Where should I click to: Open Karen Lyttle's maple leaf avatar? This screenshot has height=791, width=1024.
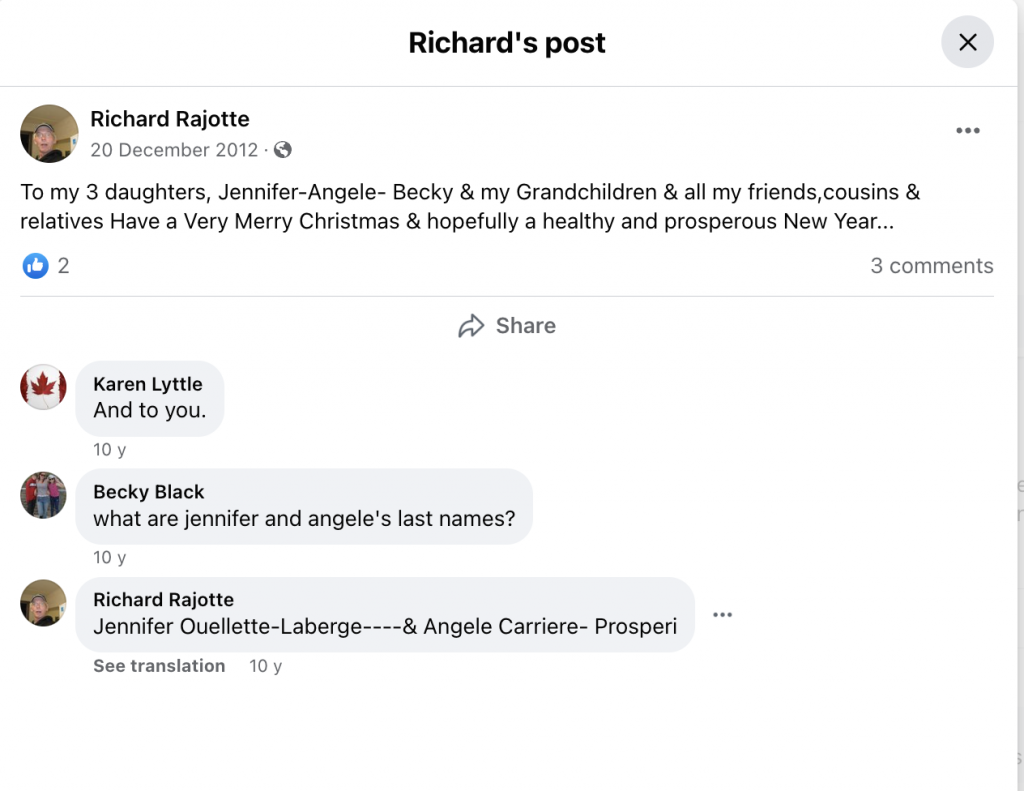[x=43, y=387]
